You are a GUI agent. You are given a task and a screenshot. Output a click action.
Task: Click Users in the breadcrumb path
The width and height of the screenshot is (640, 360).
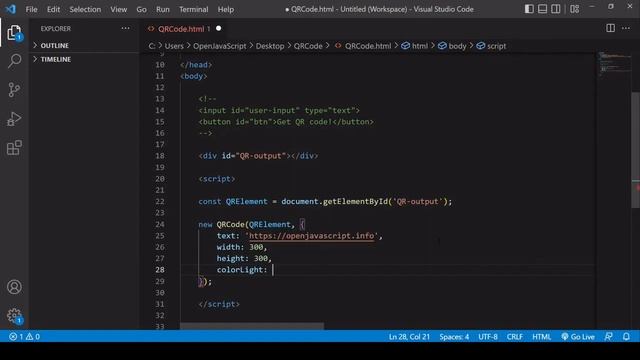coord(174,46)
